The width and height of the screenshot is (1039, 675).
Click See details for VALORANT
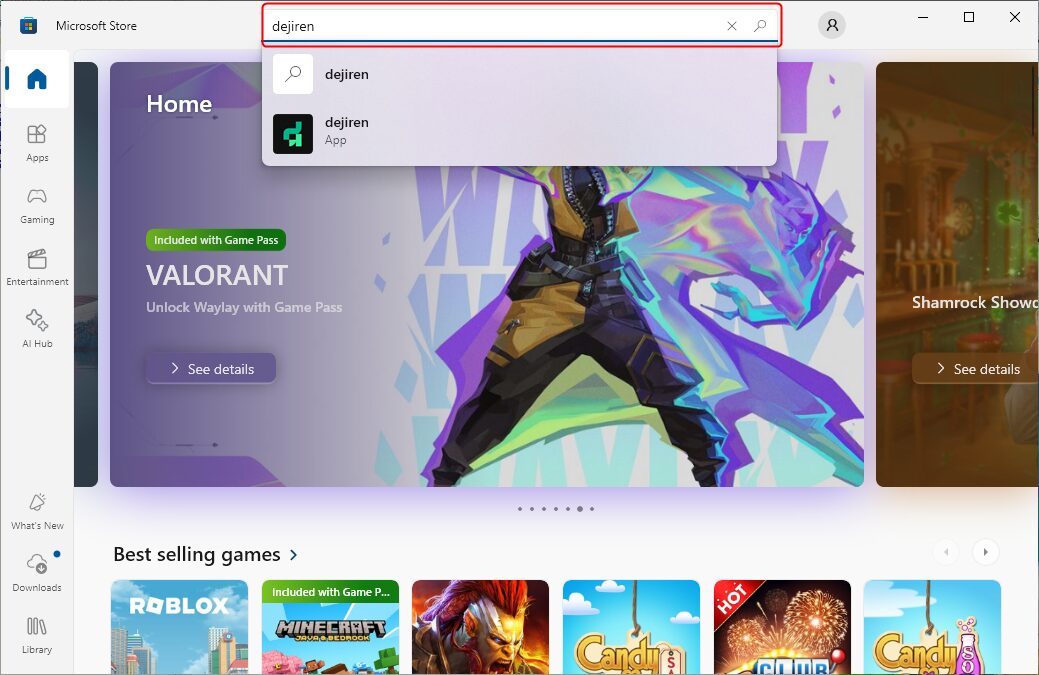(211, 368)
